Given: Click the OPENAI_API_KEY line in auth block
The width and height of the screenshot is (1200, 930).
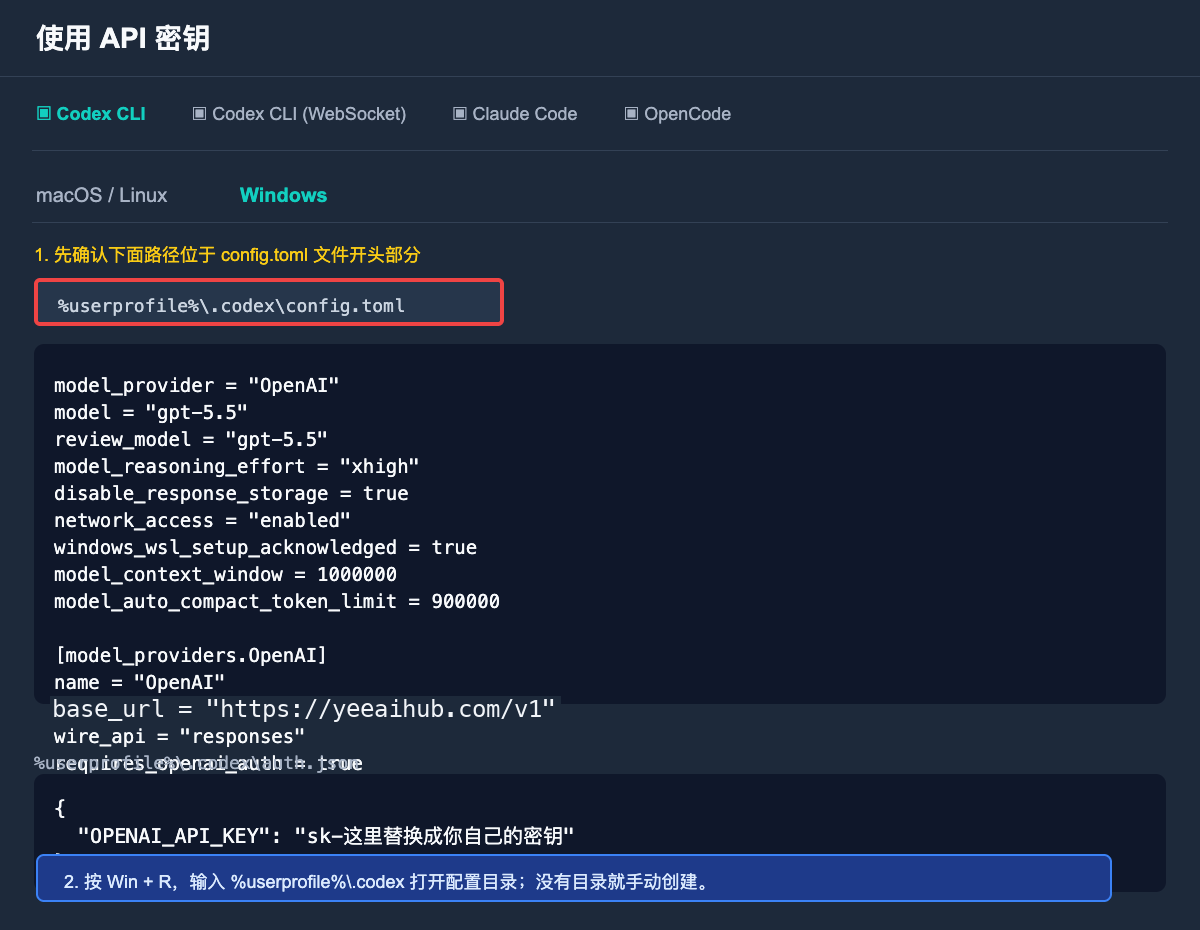Looking at the screenshot, I should pos(326,835).
